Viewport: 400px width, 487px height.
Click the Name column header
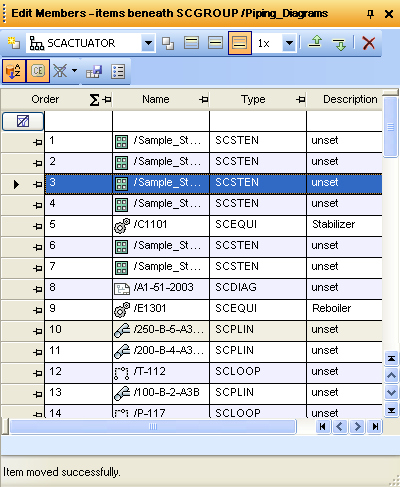tap(156, 99)
